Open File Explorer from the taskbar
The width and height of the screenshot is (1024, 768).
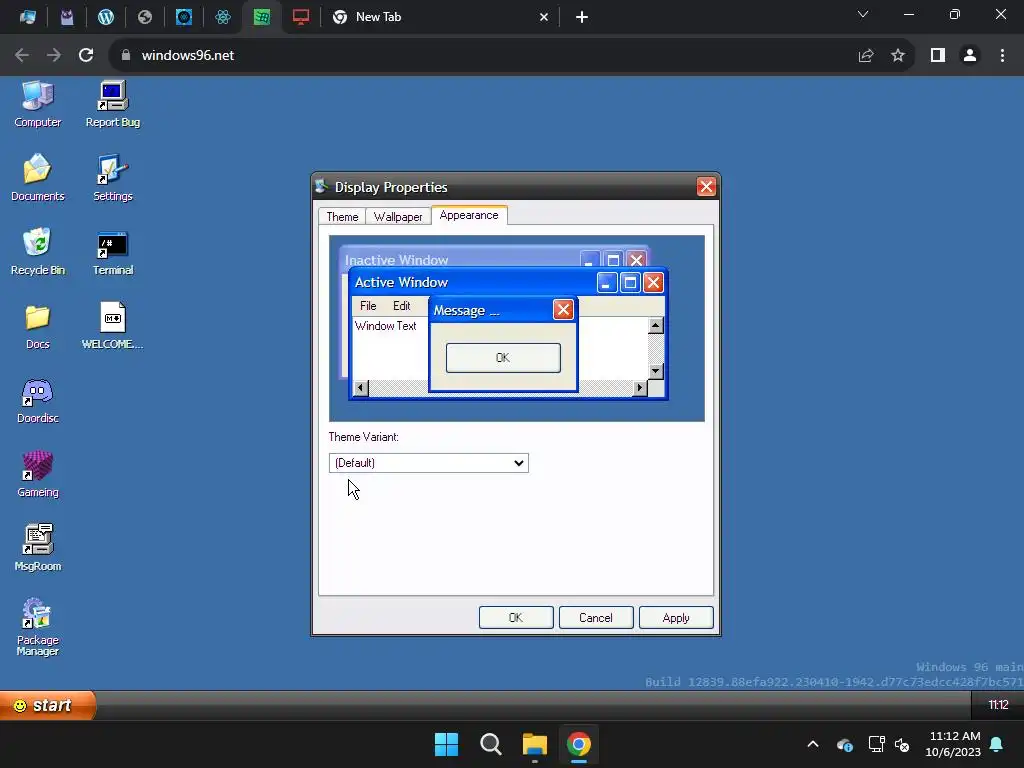(534, 744)
